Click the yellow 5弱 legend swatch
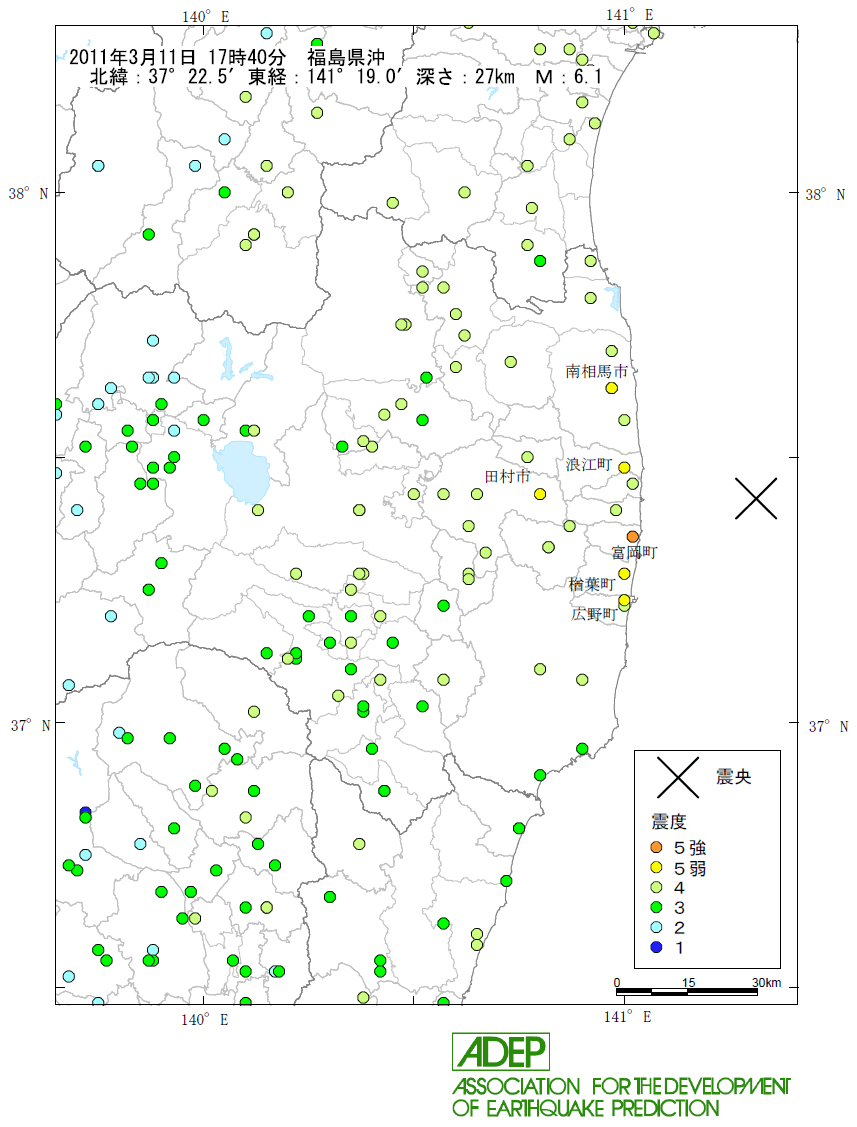 [x=656, y=868]
